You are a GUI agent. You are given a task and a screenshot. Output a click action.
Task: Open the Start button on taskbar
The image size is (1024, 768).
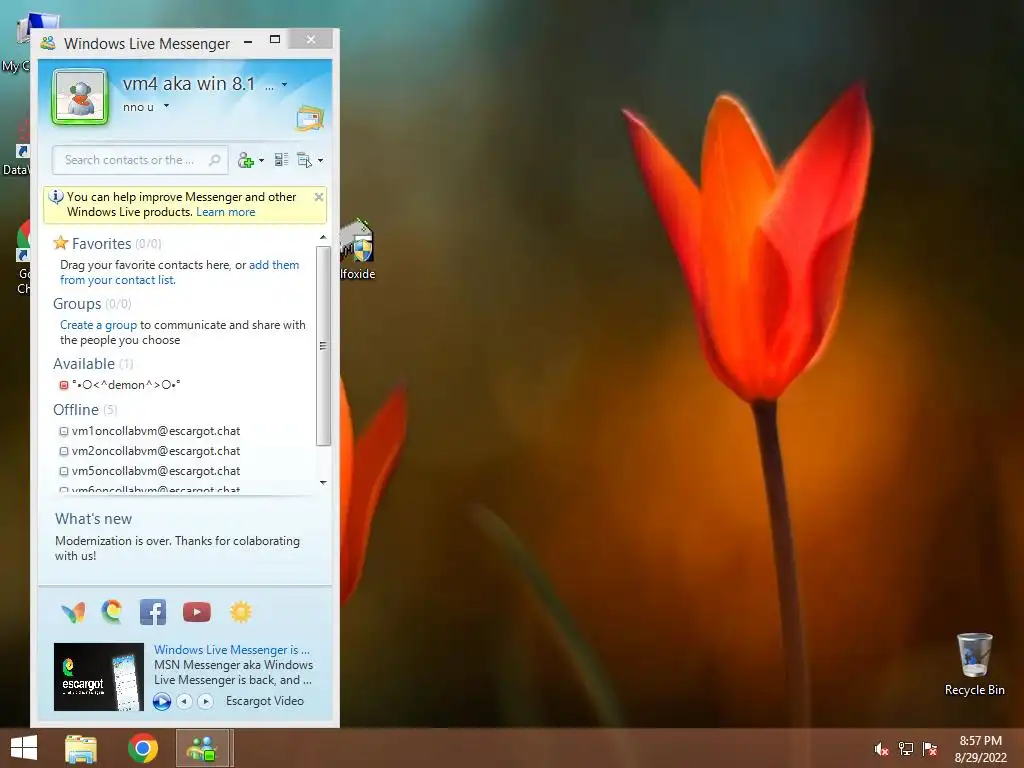pos(24,748)
